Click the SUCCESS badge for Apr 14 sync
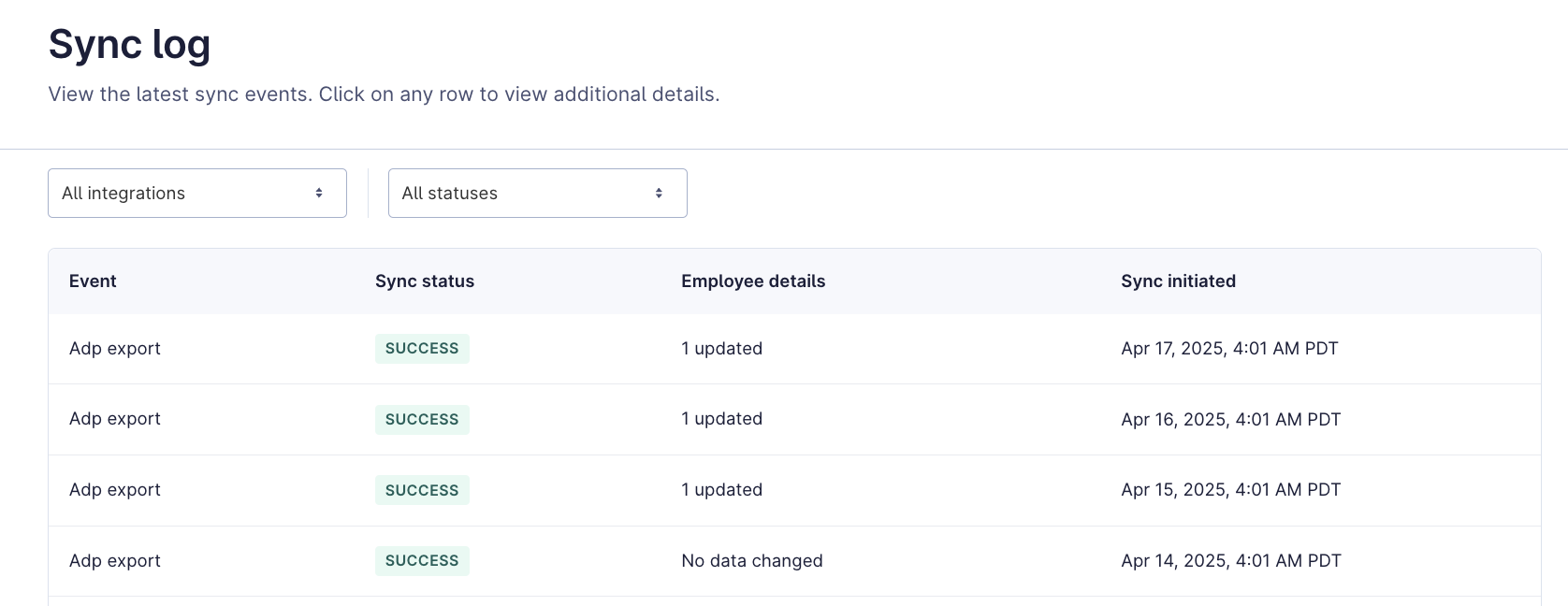 pyautogui.click(x=422, y=561)
